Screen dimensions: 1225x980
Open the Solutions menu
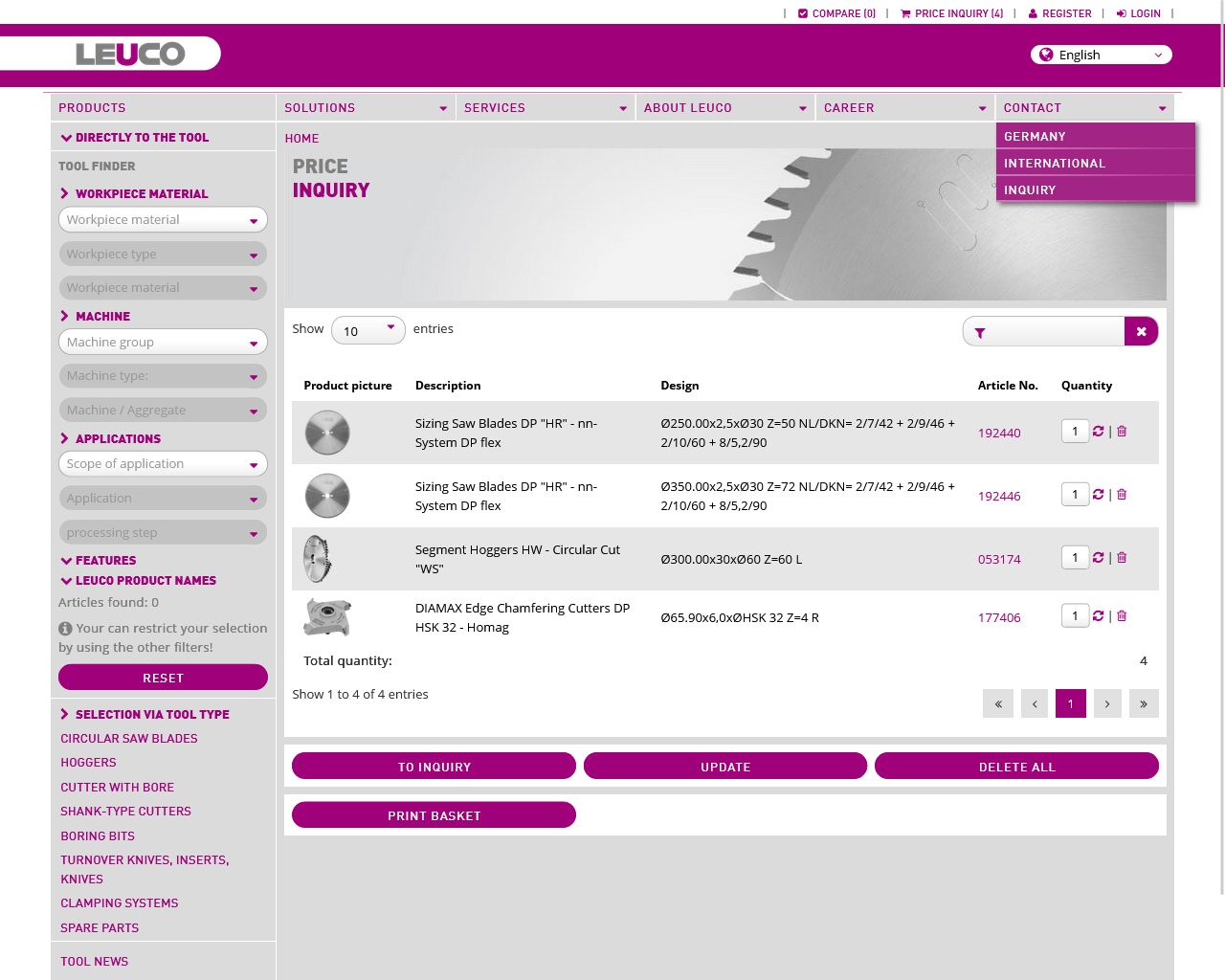[365, 108]
